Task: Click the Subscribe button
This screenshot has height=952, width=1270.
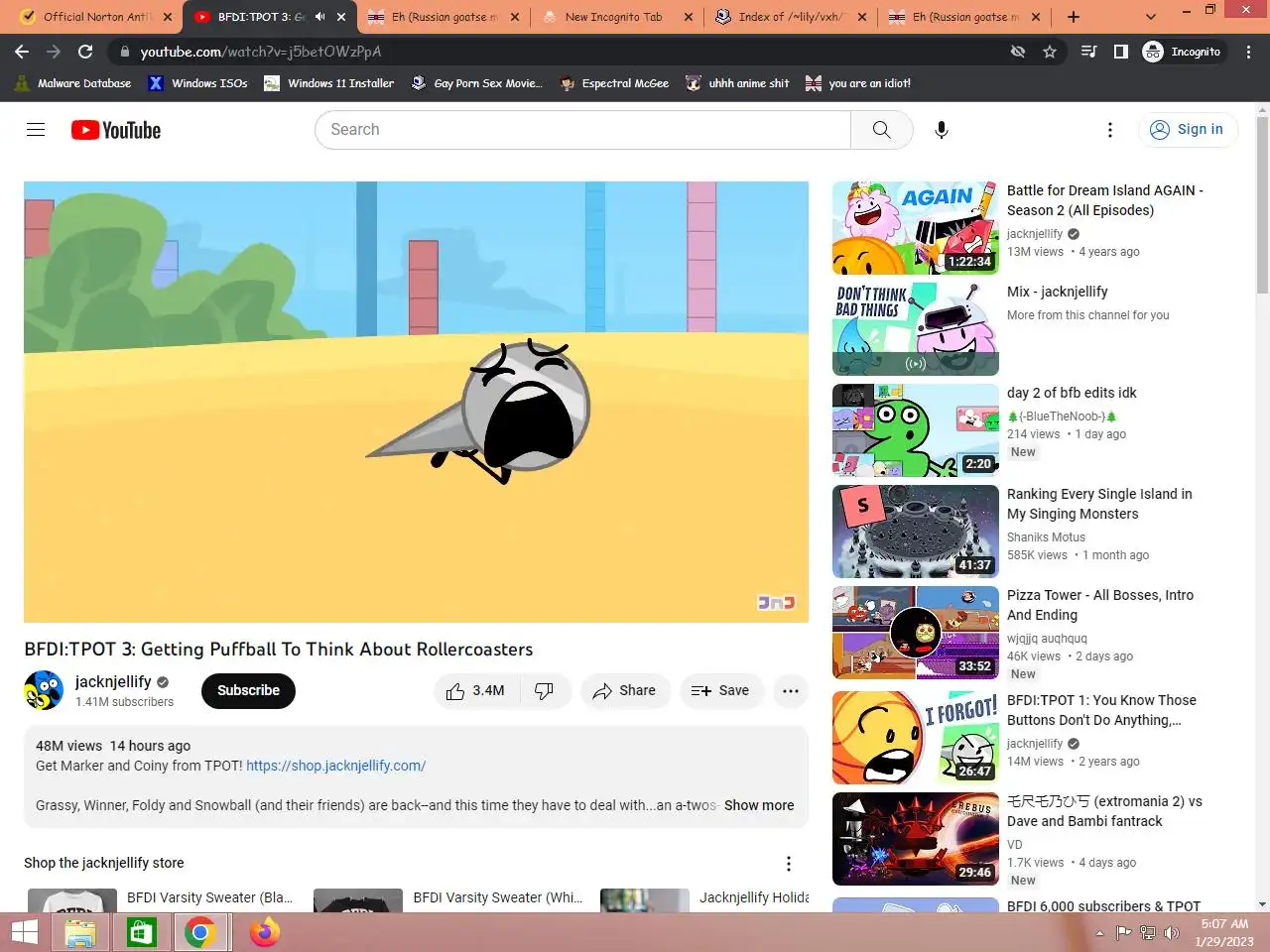Action: [x=248, y=691]
